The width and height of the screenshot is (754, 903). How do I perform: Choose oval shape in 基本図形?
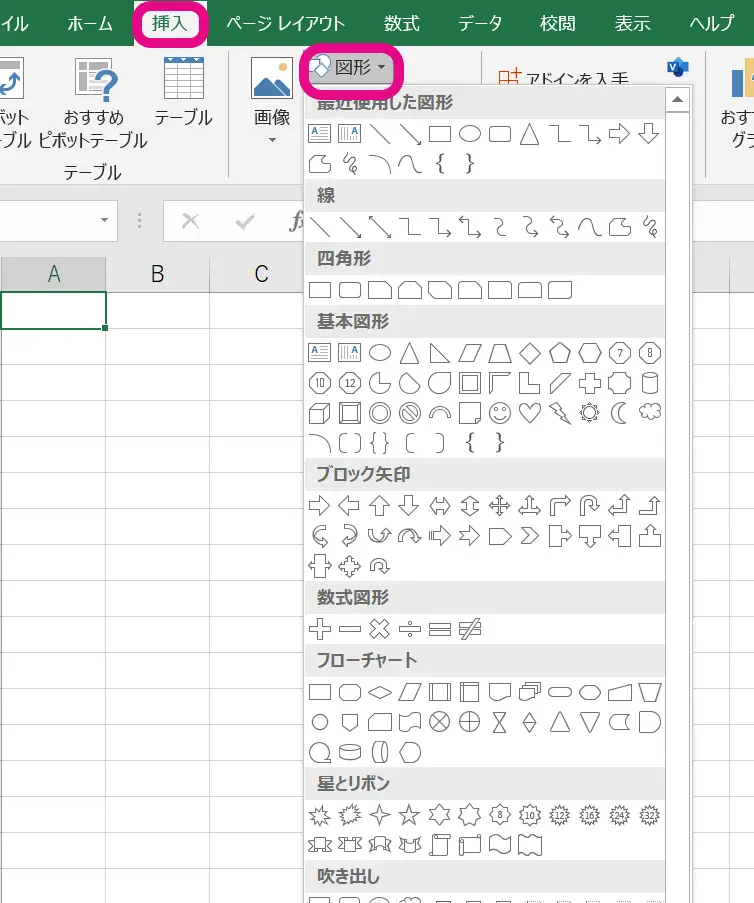click(x=380, y=353)
